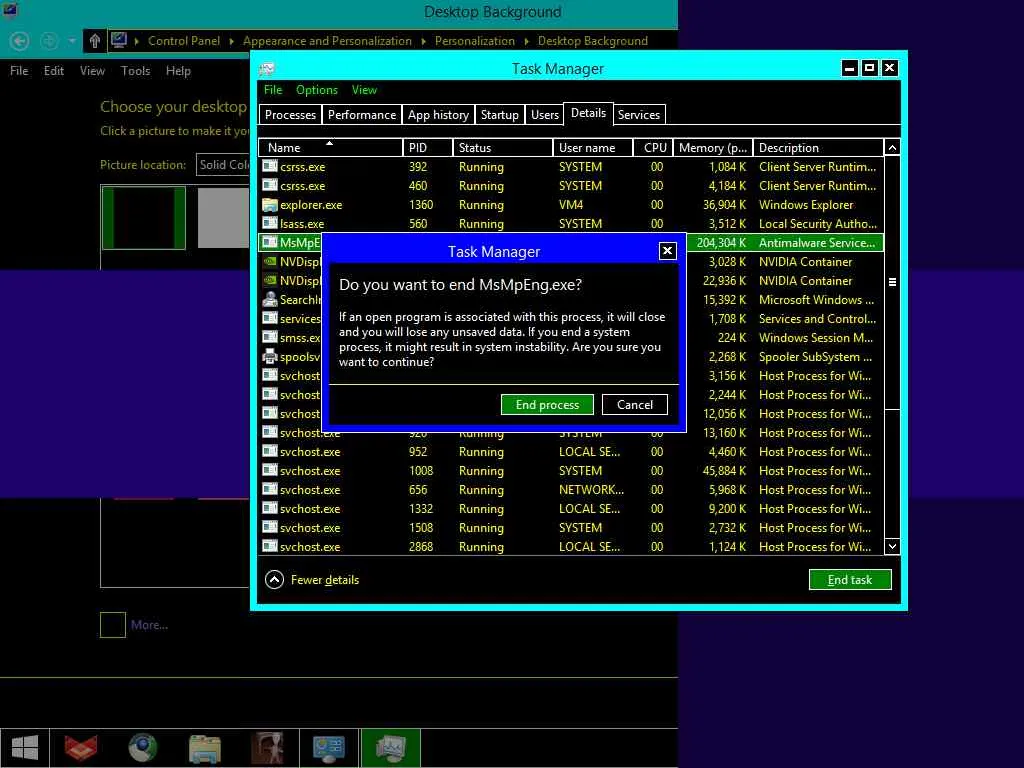Viewport: 1024px width, 768px height.
Task: Click the forward arrow in Desktop Background window
Action: click(49, 41)
